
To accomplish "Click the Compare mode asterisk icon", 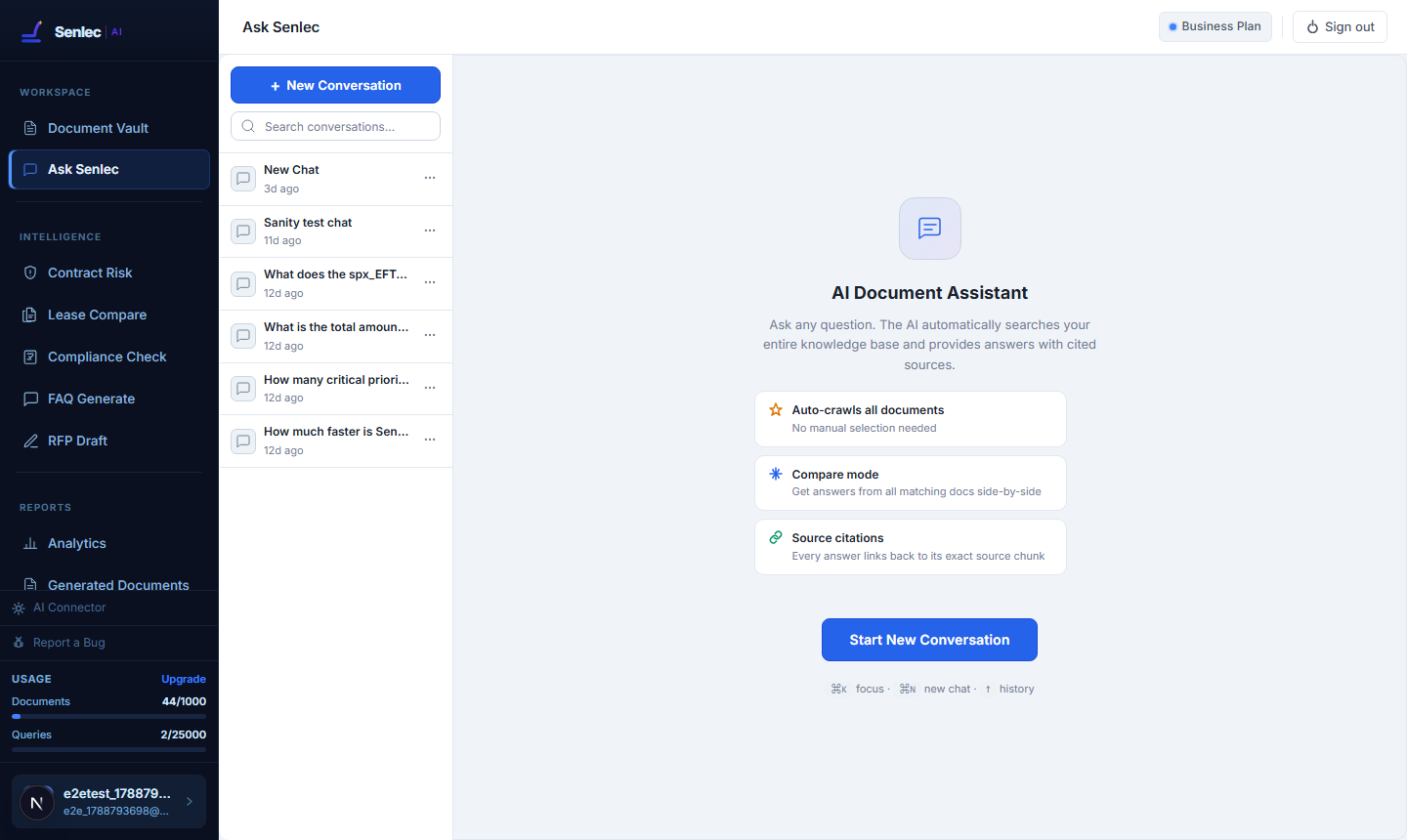I will click(776, 474).
